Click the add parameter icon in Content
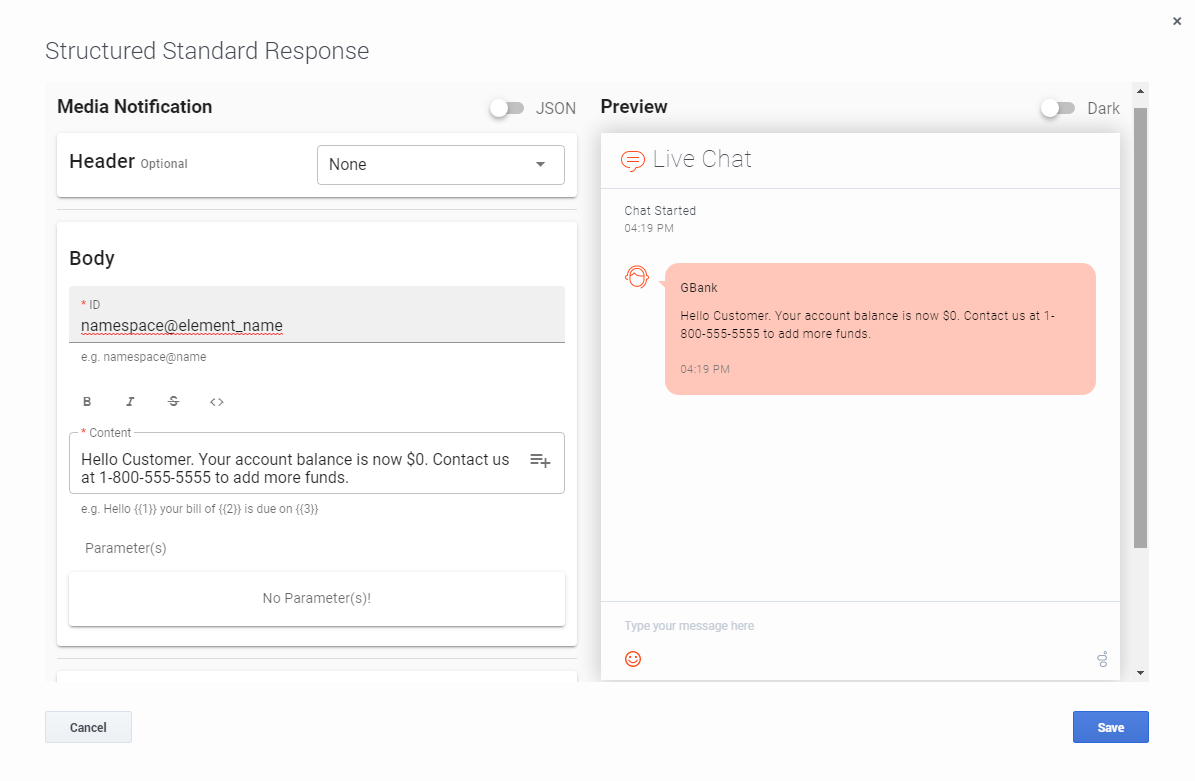Image resolution: width=1195 pixels, height=781 pixels. coord(540,461)
